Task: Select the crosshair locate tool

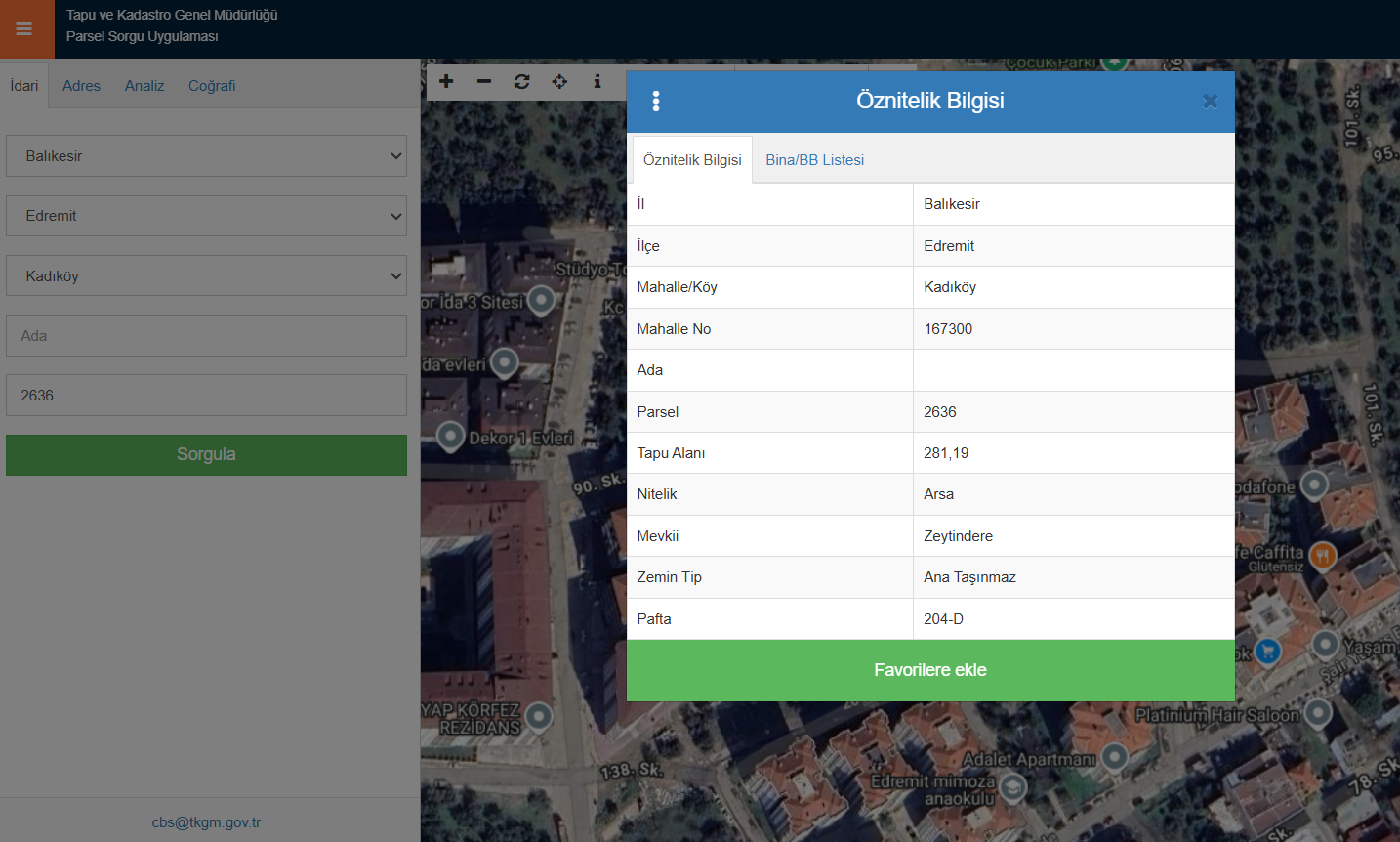Action: point(559,81)
